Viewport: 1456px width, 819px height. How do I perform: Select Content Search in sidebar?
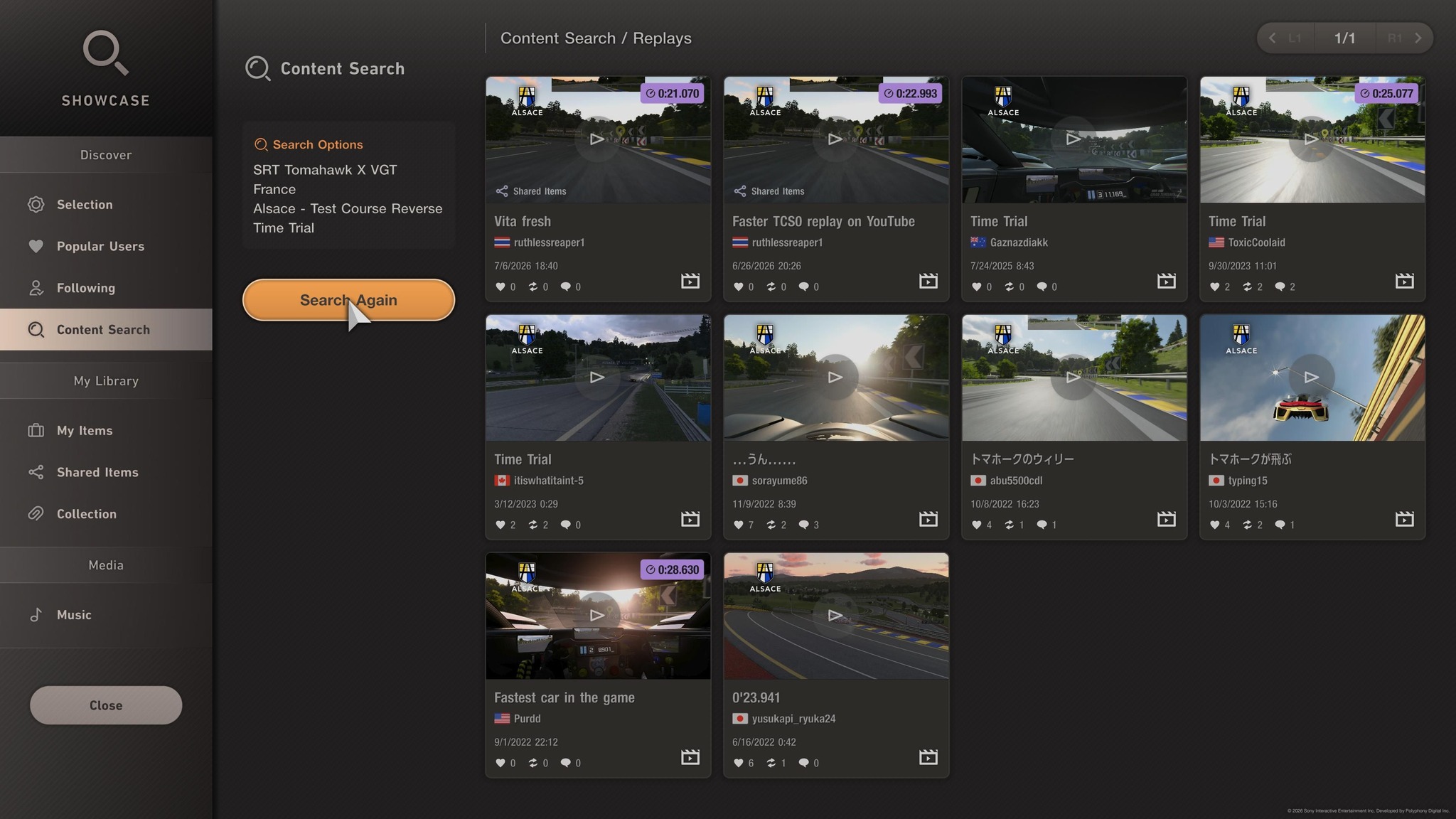[106, 330]
